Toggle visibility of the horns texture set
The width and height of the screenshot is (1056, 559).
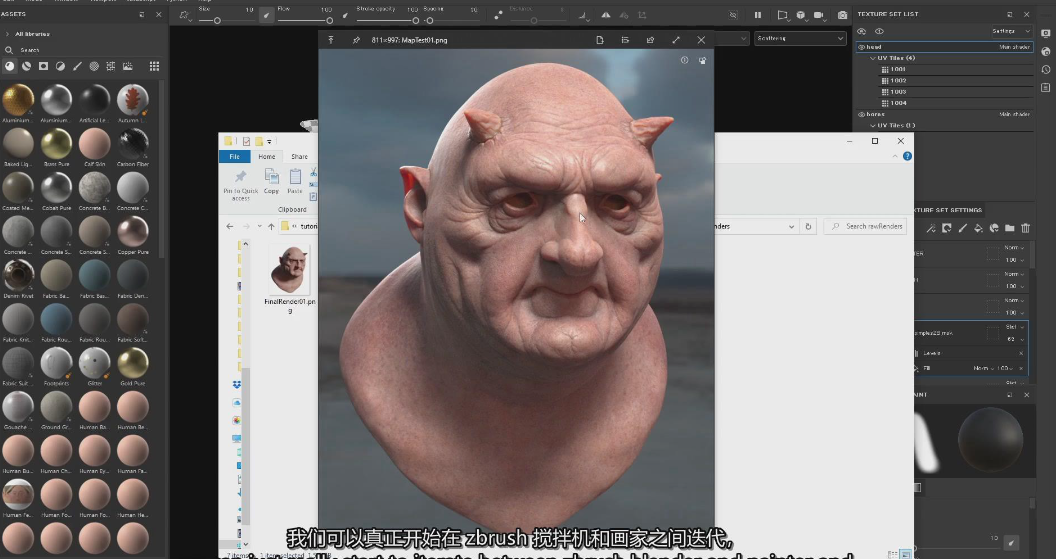coord(862,114)
